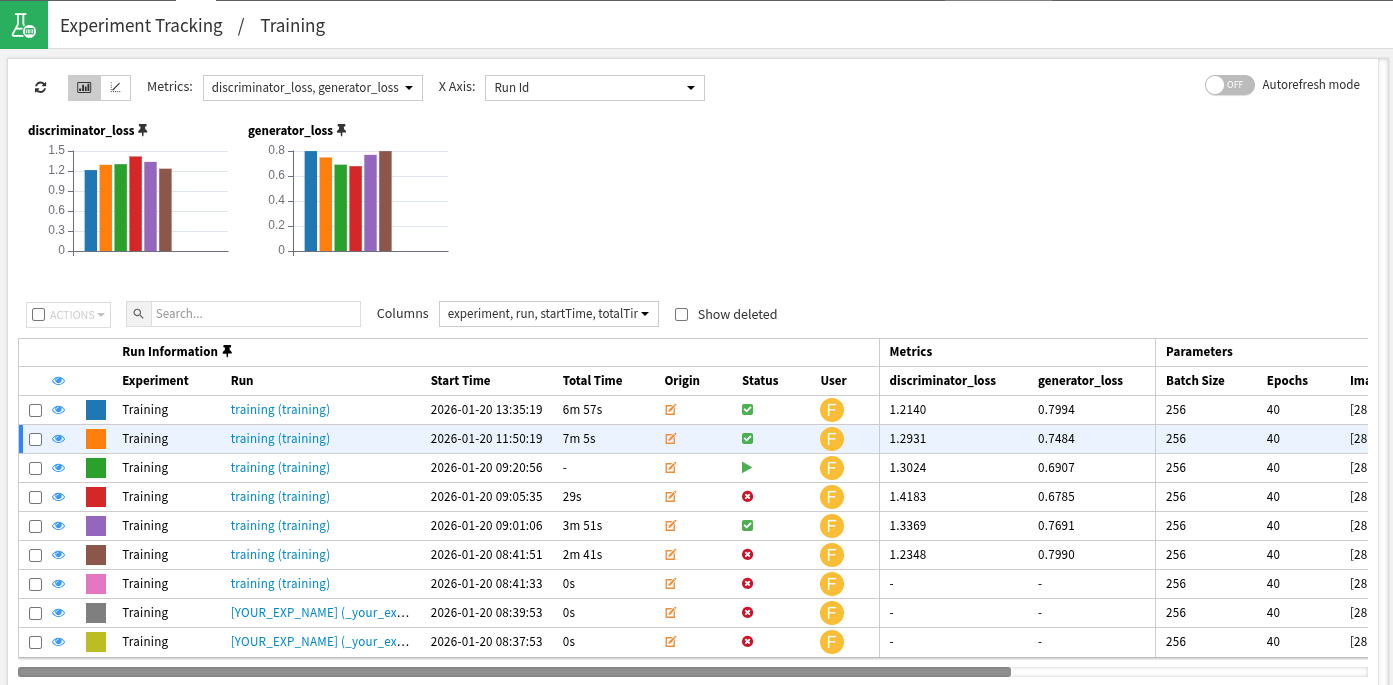This screenshot has height=685, width=1393.
Task: Click the green success status icon of top run
Action: pyautogui.click(x=747, y=409)
